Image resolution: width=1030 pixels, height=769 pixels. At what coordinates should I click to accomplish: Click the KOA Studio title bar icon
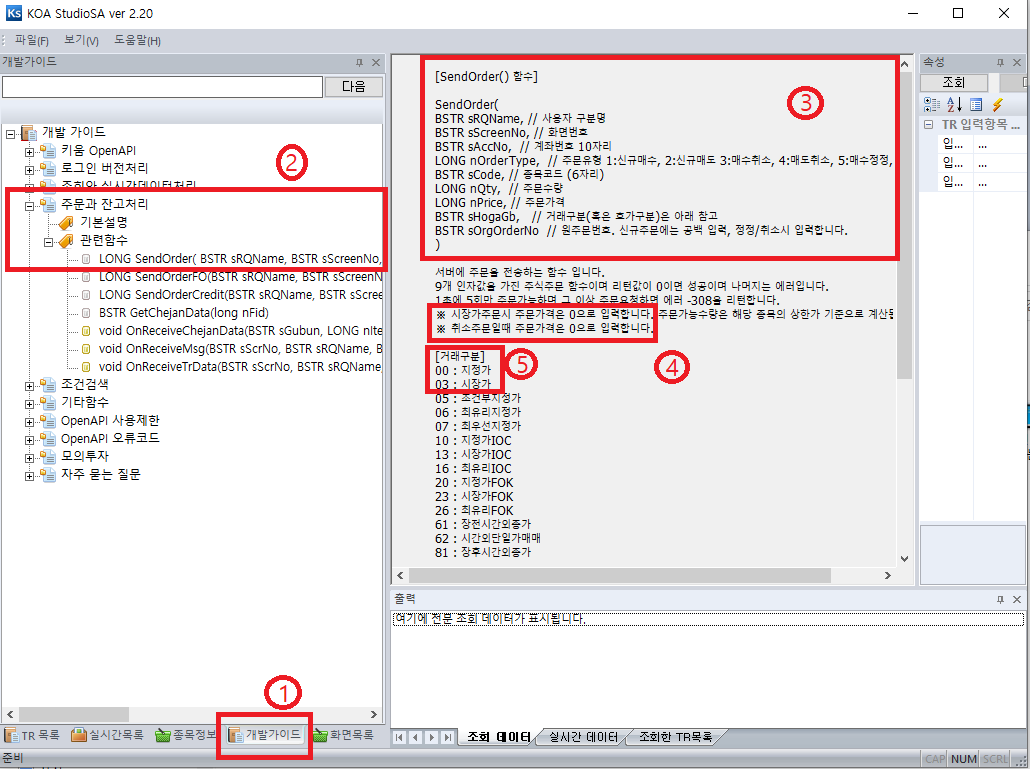point(13,13)
